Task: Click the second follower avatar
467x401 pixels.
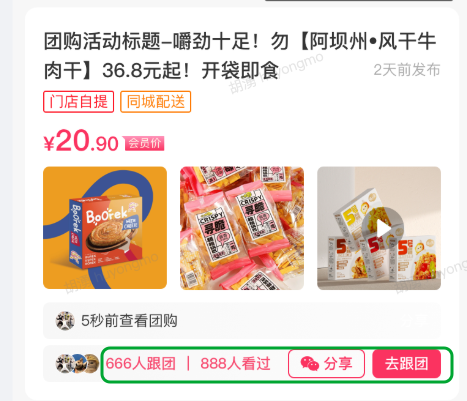Action: (x=77, y=363)
